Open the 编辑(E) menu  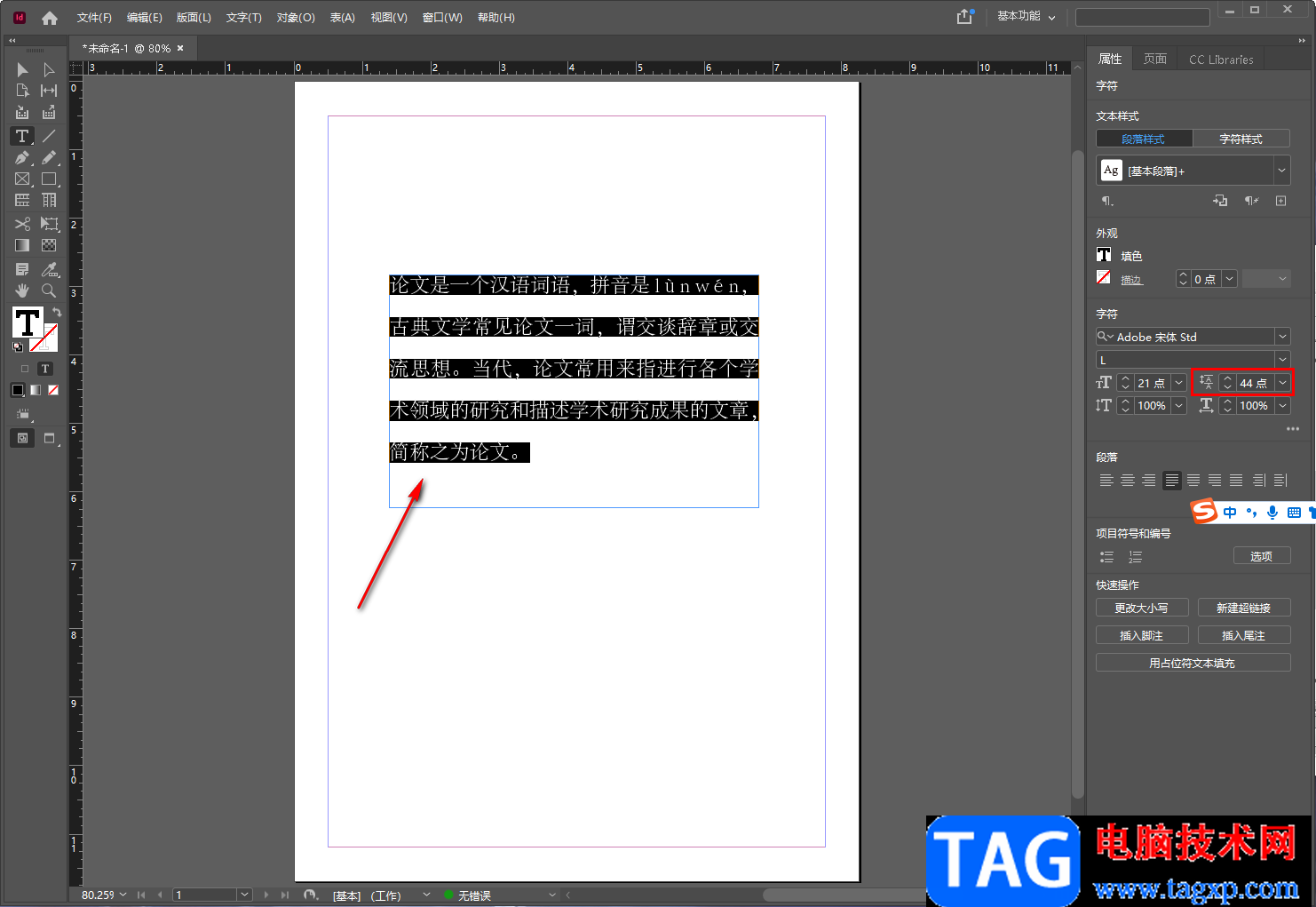click(144, 18)
